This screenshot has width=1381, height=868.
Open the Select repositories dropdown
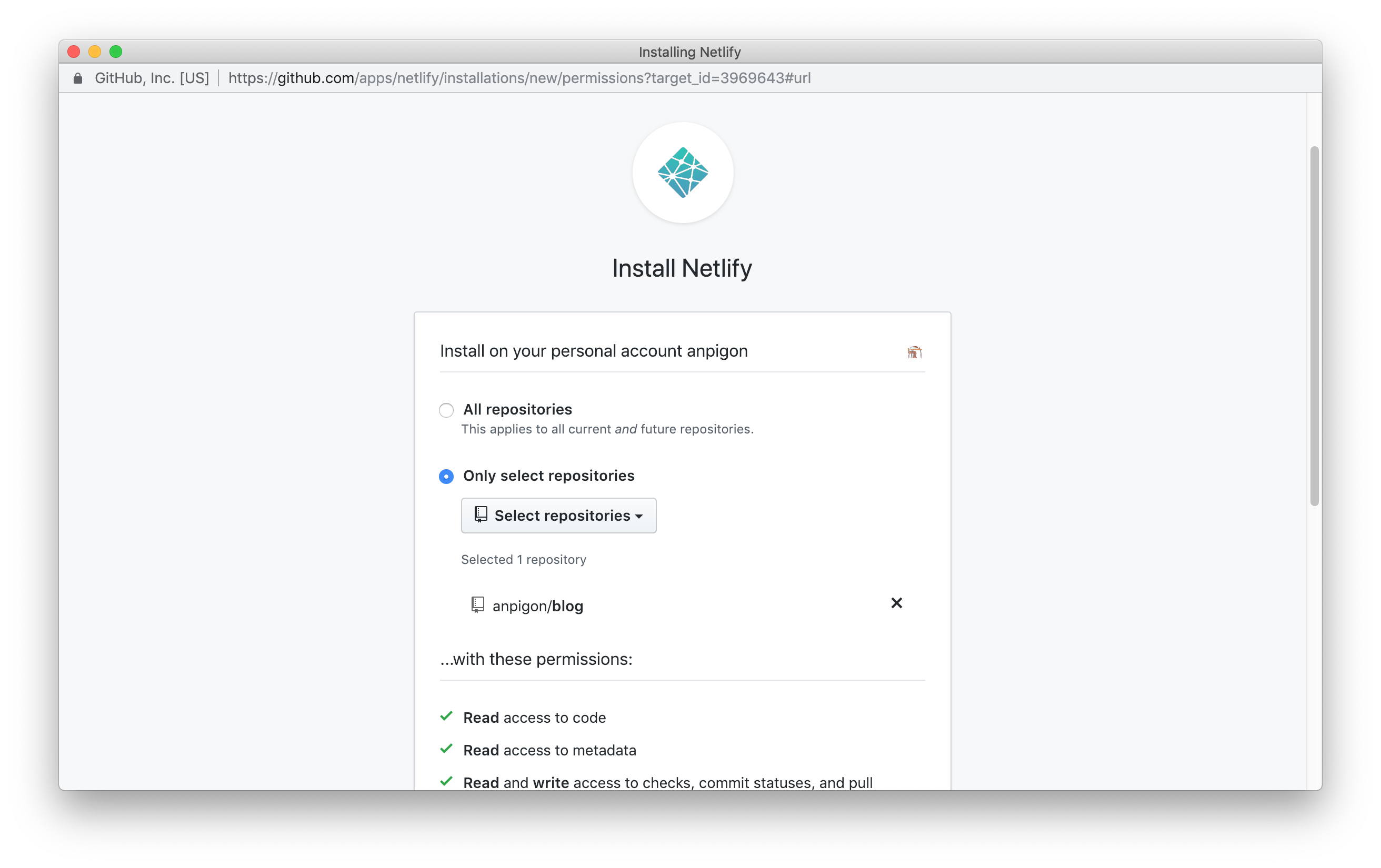(558, 516)
